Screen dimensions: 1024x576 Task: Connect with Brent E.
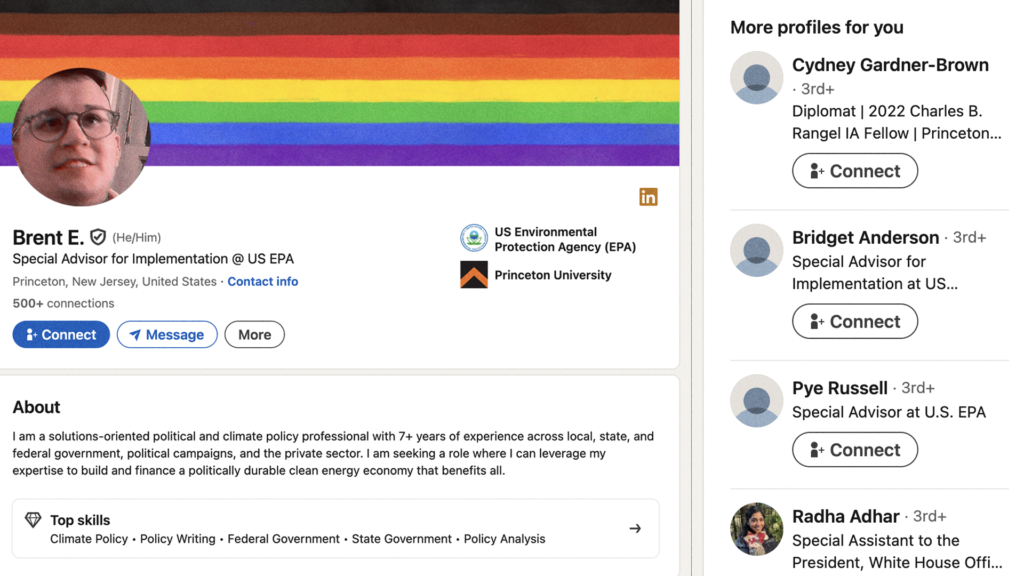61,334
